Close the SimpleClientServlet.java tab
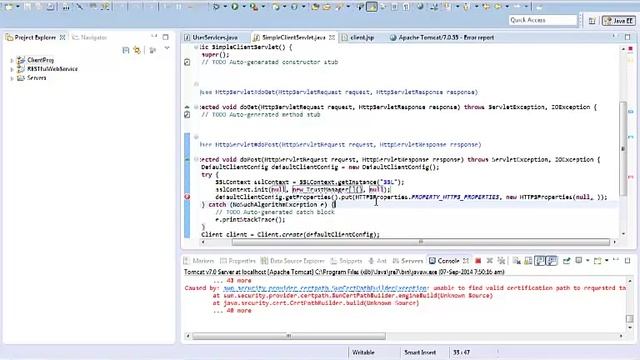The image size is (640, 360). tap(332, 38)
